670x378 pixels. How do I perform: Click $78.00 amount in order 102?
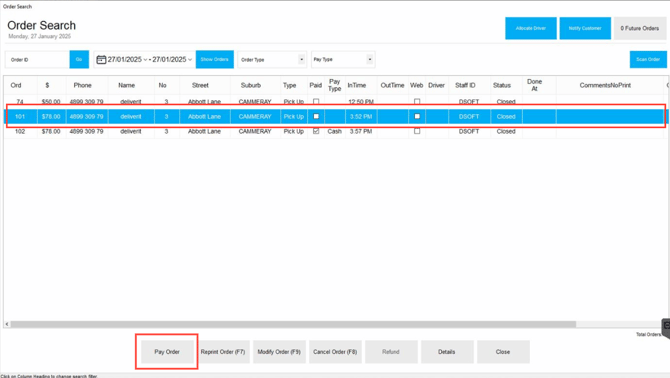51,132
